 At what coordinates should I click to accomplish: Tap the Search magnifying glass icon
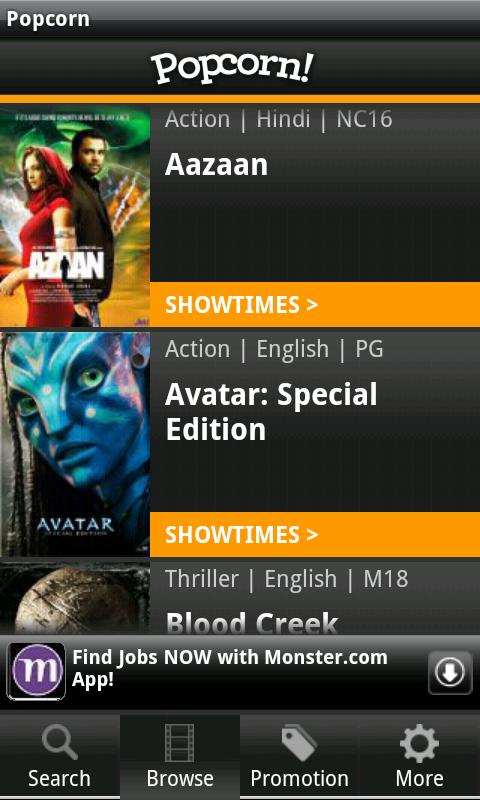pyautogui.click(x=60, y=743)
